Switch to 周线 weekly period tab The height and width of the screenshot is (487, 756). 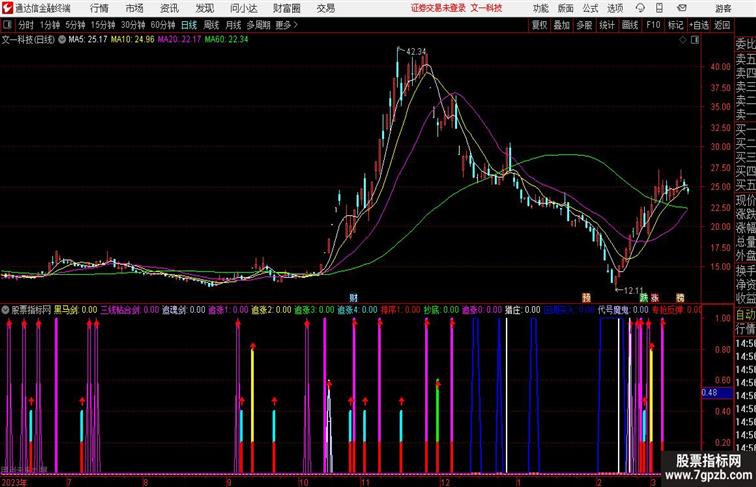point(211,25)
